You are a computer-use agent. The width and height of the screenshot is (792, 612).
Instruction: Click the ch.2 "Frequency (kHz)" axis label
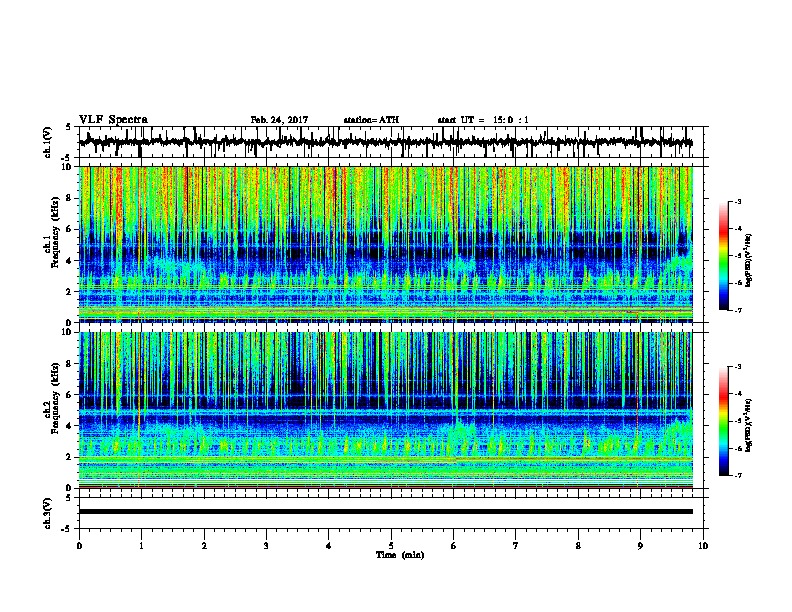coord(55,398)
